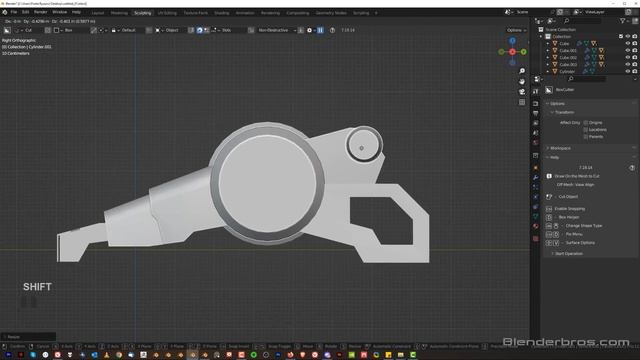Open the Edit menu
The height and width of the screenshot is (360, 640).
[x=25, y=12]
